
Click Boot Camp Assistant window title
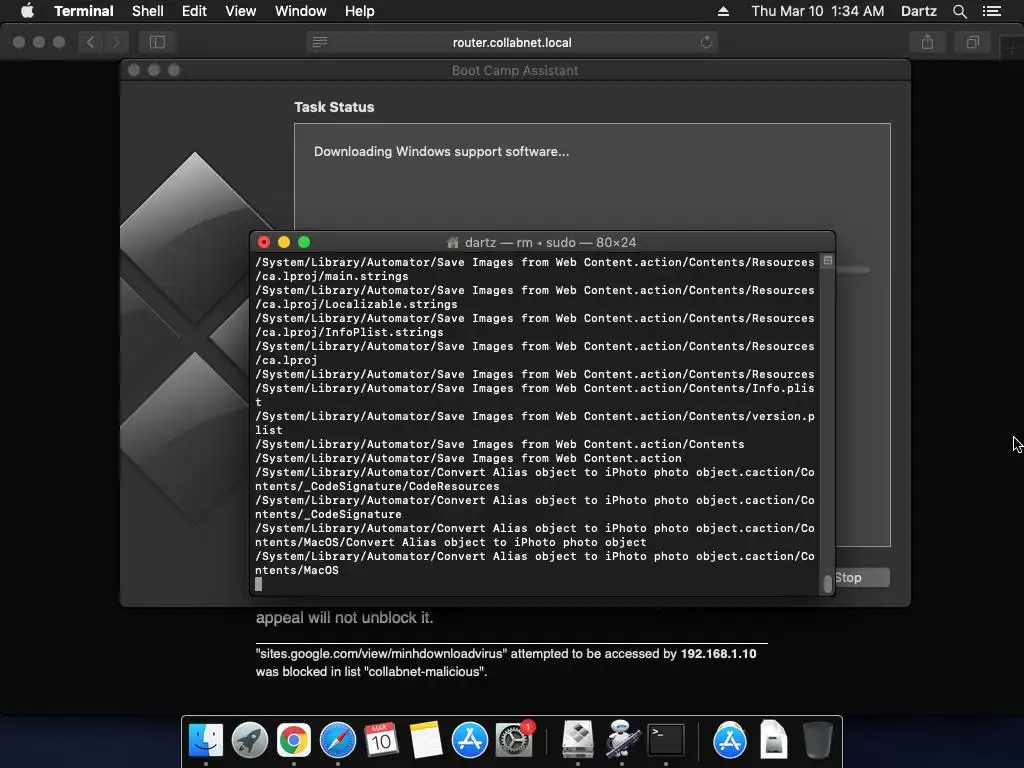click(515, 71)
